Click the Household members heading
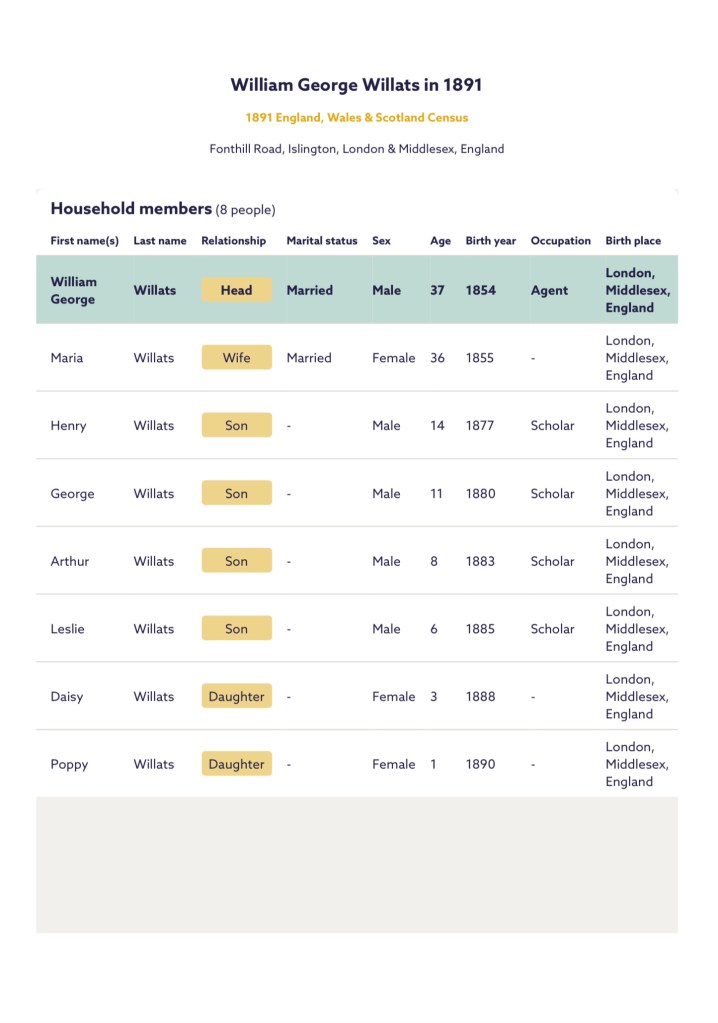This screenshot has height=1023, width=718. [131, 209]
